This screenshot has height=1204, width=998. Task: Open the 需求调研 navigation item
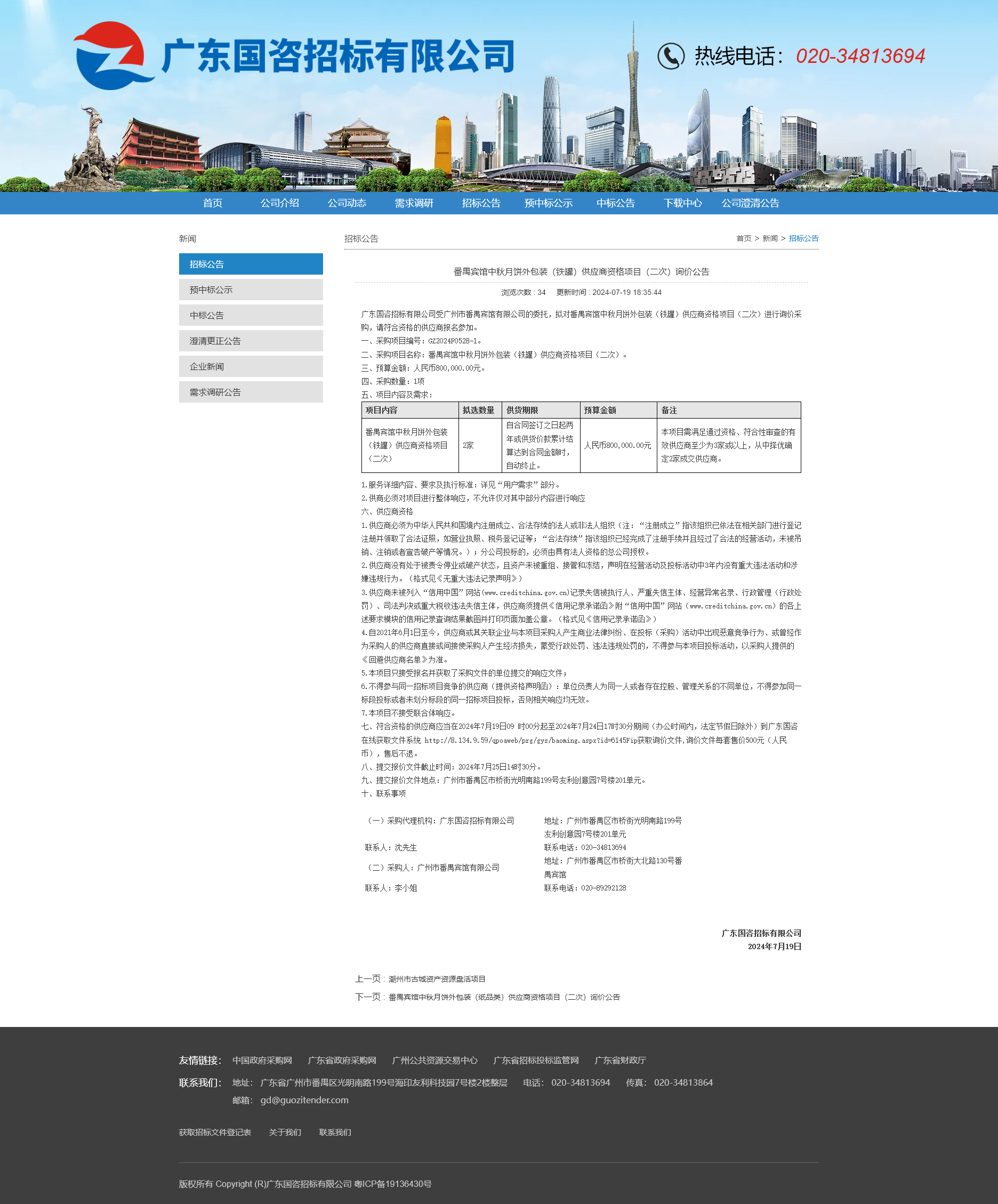point(414,203)
